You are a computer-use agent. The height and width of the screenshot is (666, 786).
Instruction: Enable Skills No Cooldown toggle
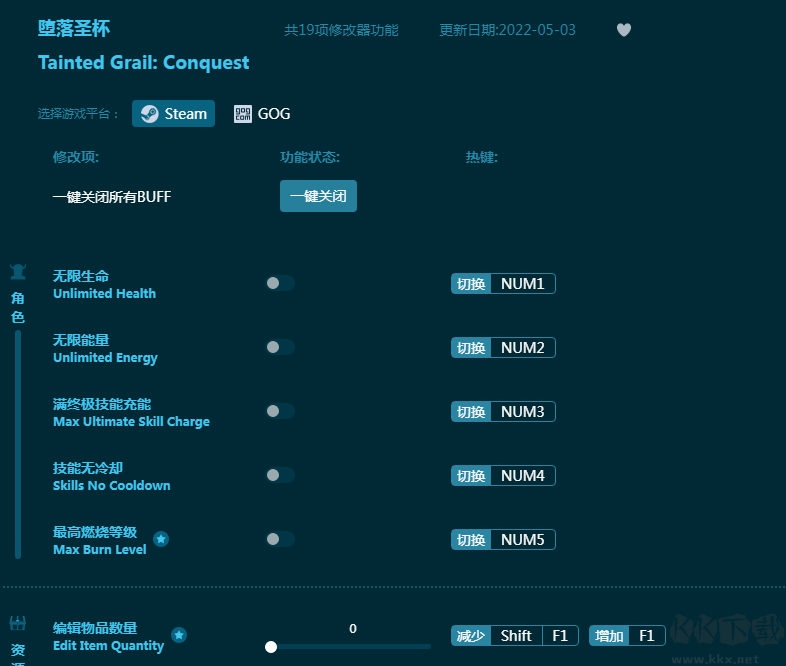click(280, 475)
